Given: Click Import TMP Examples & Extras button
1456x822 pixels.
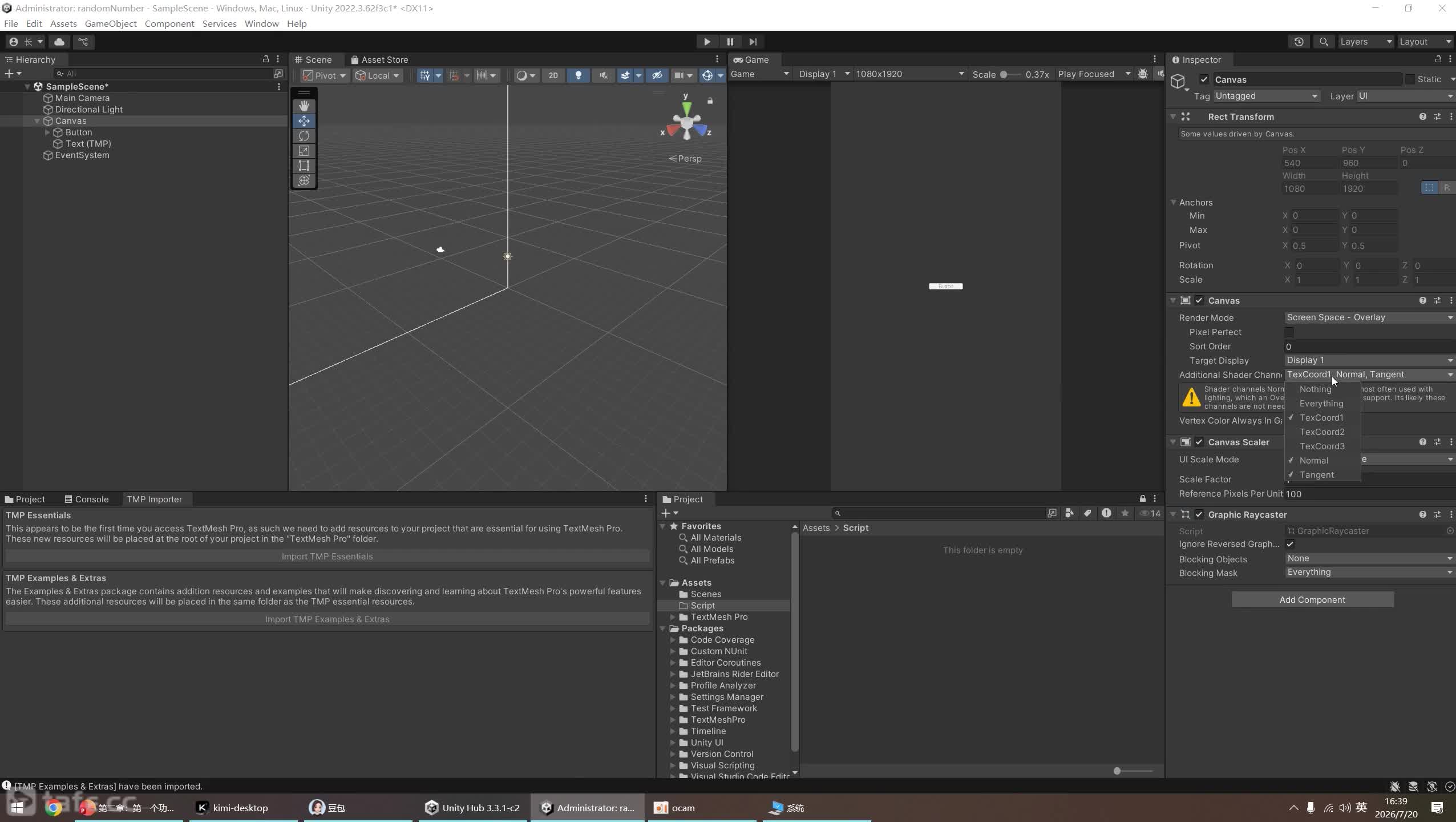Looking at the screenshot, I should [327, 619].
